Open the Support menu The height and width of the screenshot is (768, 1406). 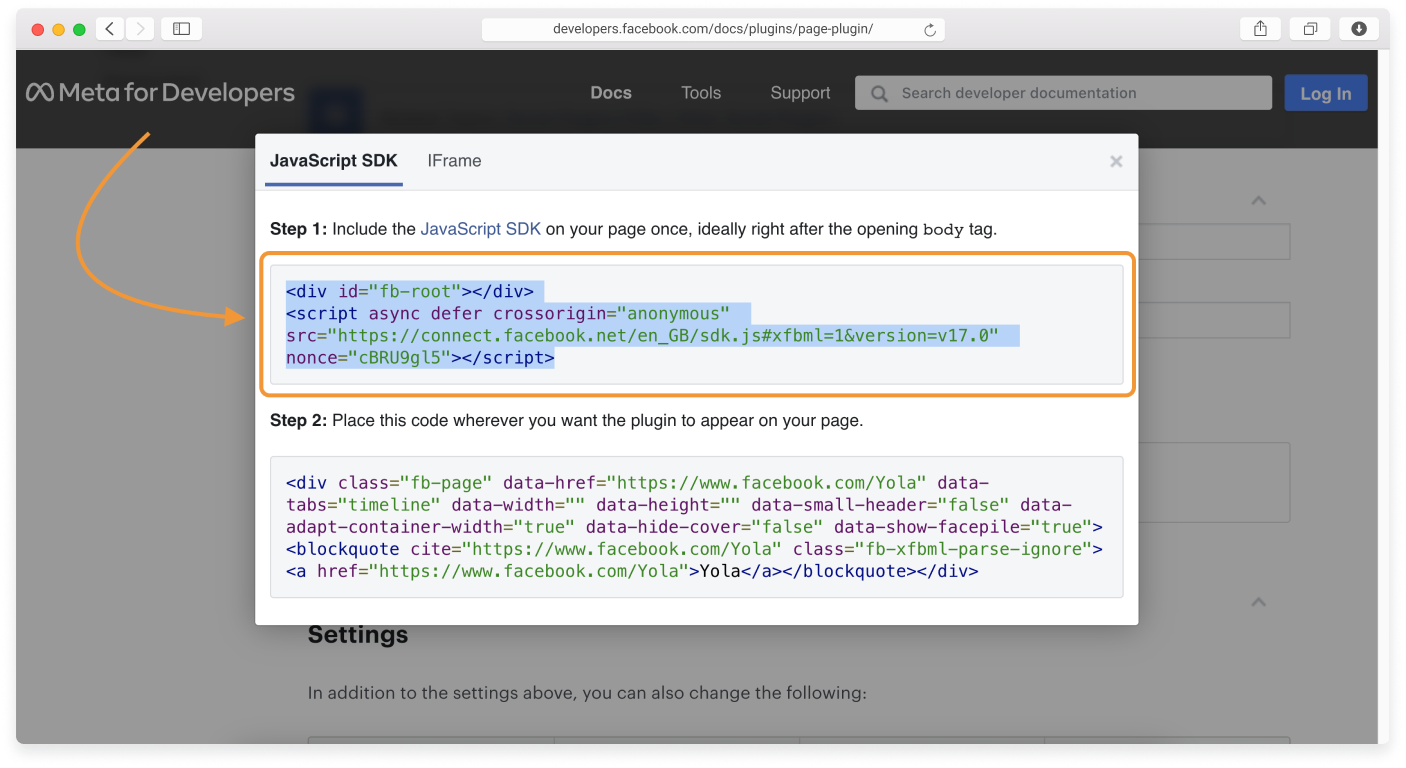[x=799, y=92]
